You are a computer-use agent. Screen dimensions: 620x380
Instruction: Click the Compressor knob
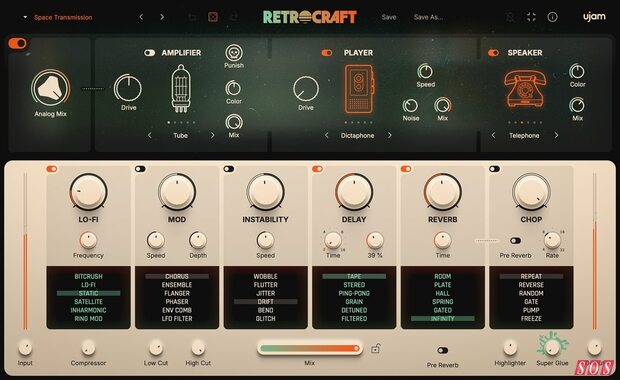point(88,347)
